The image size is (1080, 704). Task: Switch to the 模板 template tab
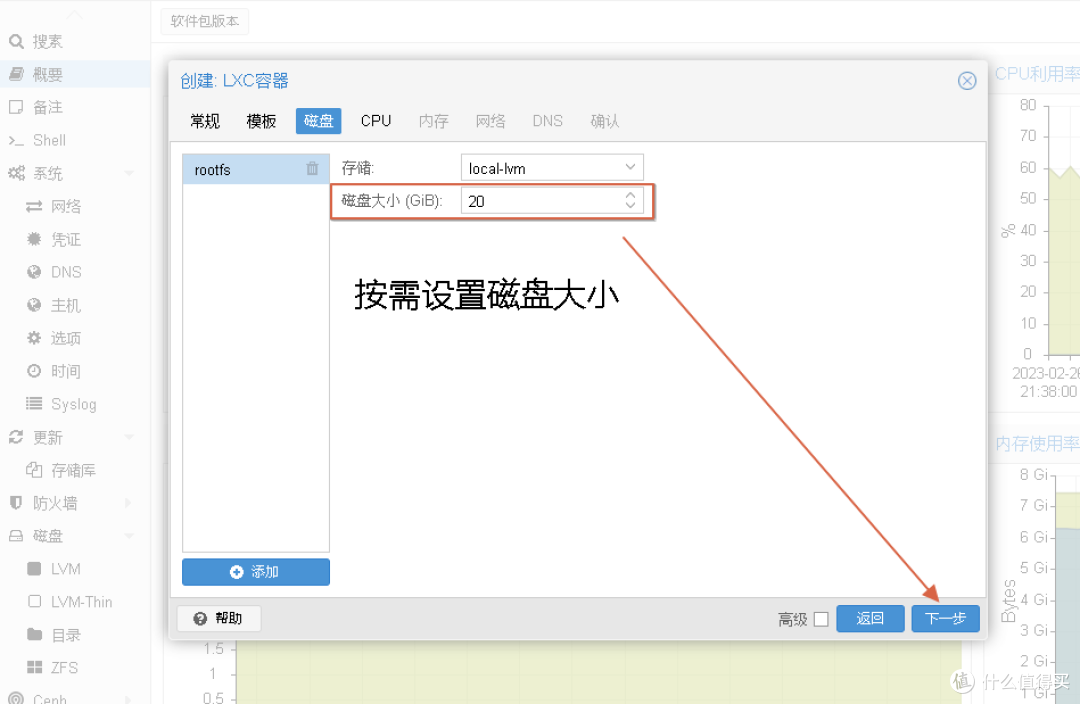point(261,120)
